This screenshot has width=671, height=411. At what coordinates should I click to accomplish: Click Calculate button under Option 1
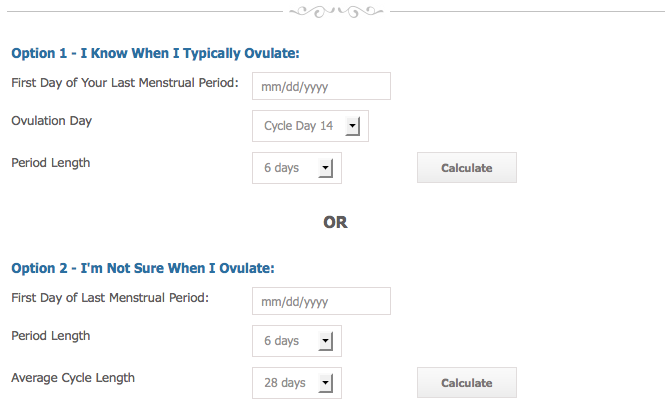tap(467, 168)
